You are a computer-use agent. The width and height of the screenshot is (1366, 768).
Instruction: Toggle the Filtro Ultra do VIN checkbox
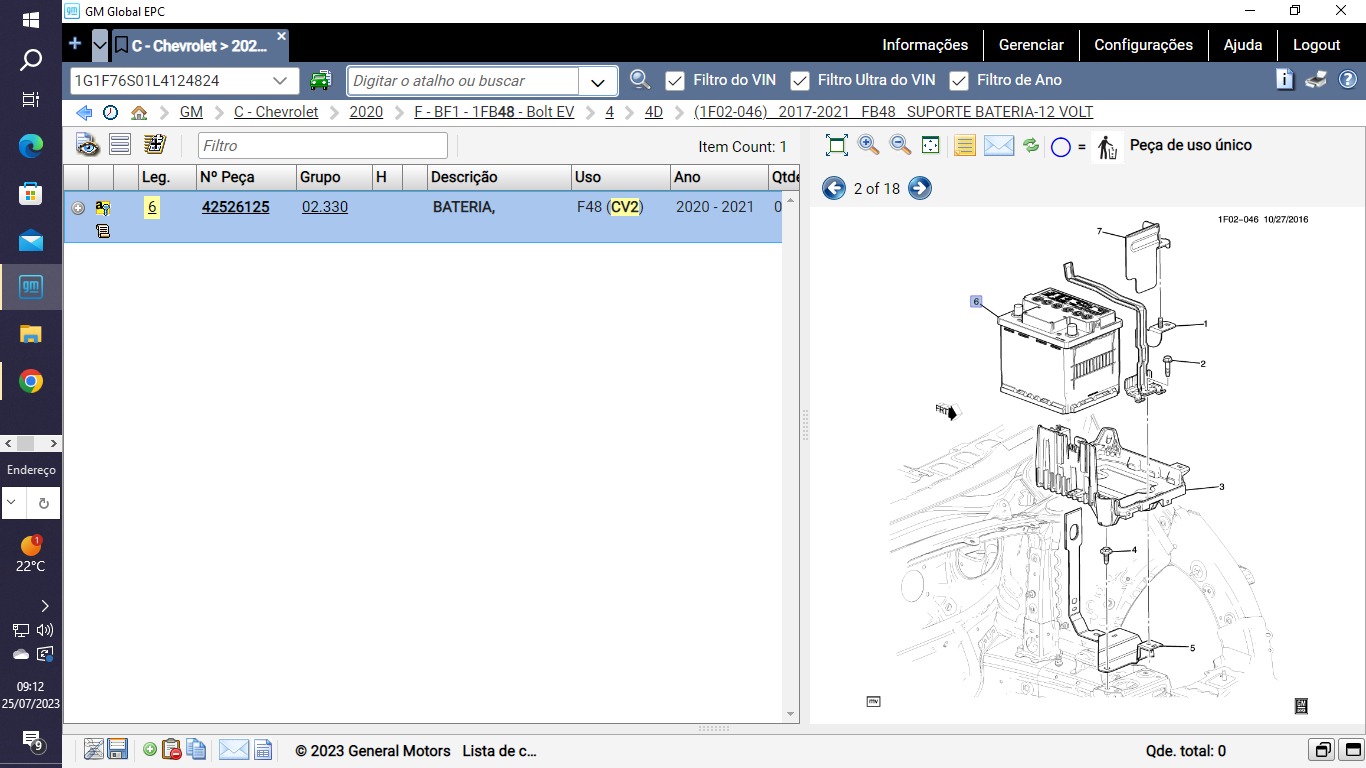tap(800, 81)
